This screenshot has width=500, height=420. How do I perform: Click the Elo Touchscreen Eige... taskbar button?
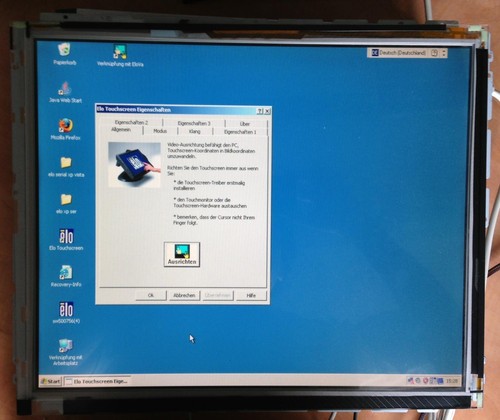click(x=97, y=381)
